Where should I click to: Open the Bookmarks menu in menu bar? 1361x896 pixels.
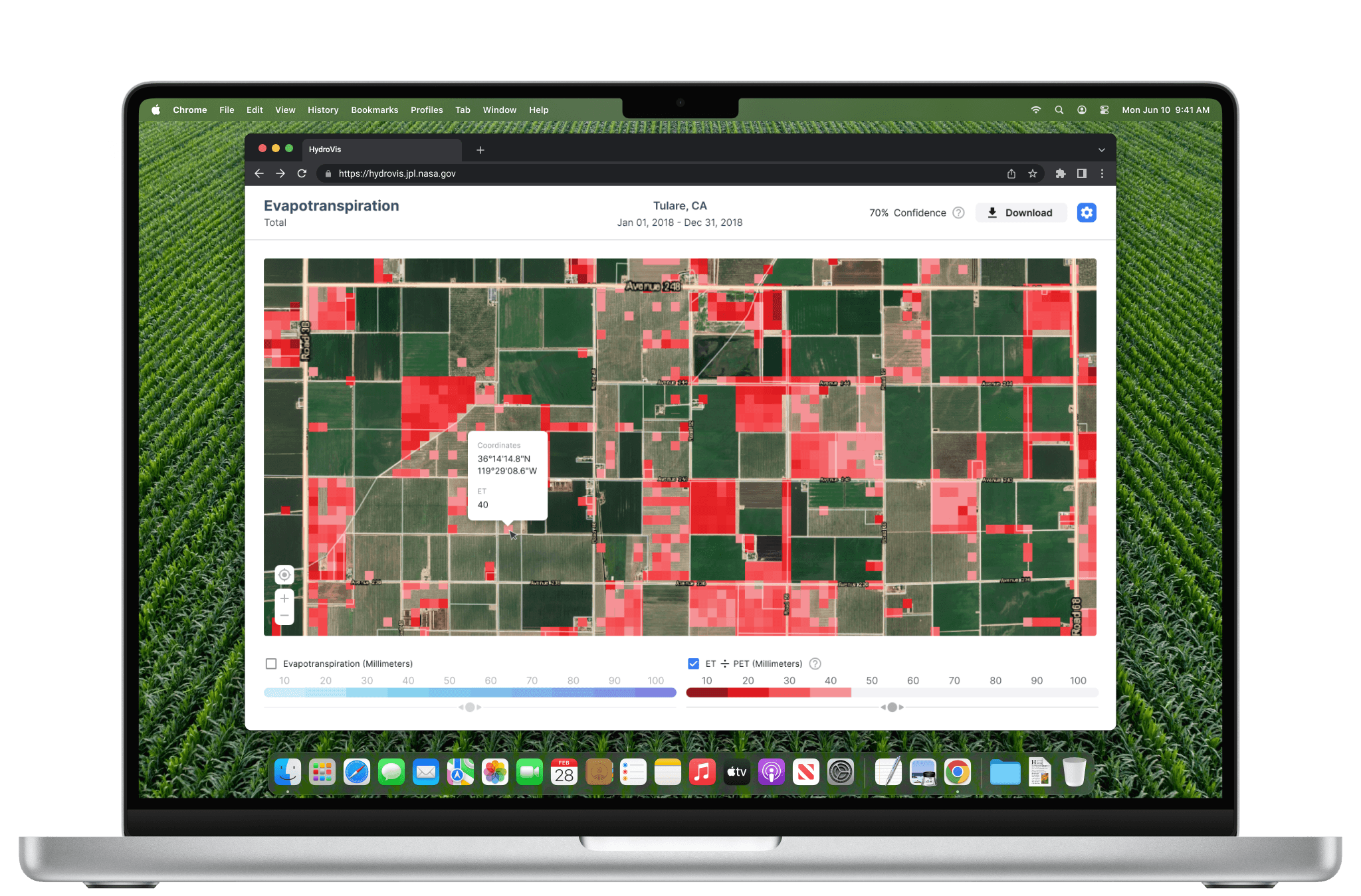[374, 110]
